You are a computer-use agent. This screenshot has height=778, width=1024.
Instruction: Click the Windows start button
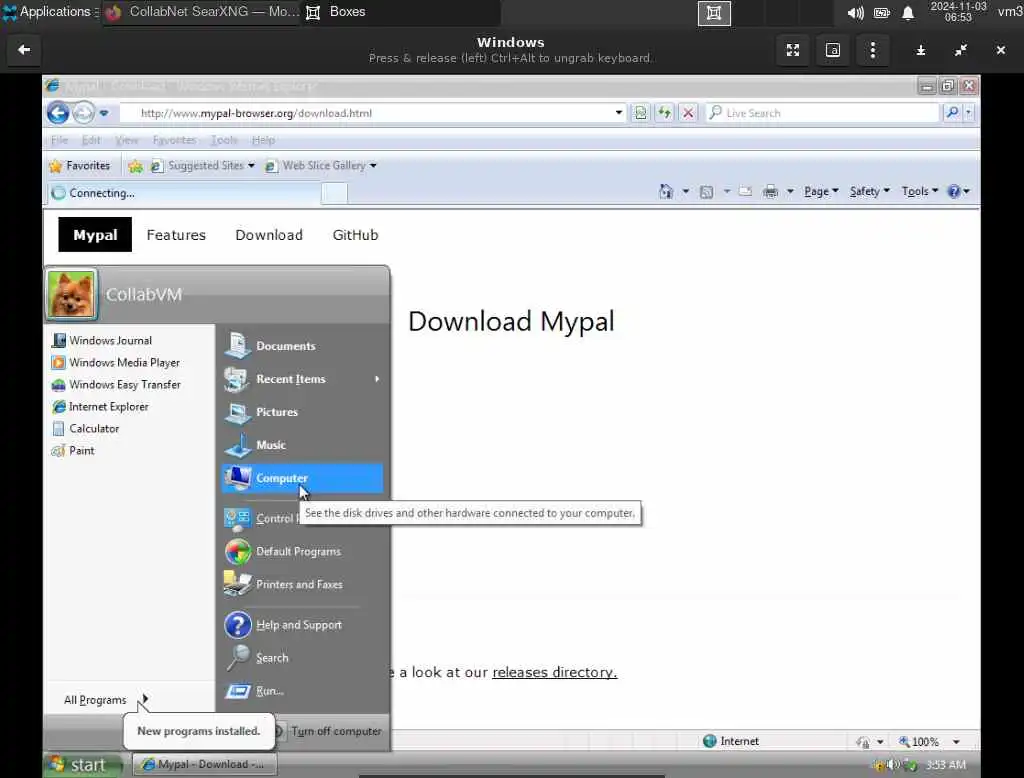(x=83, y=765)
